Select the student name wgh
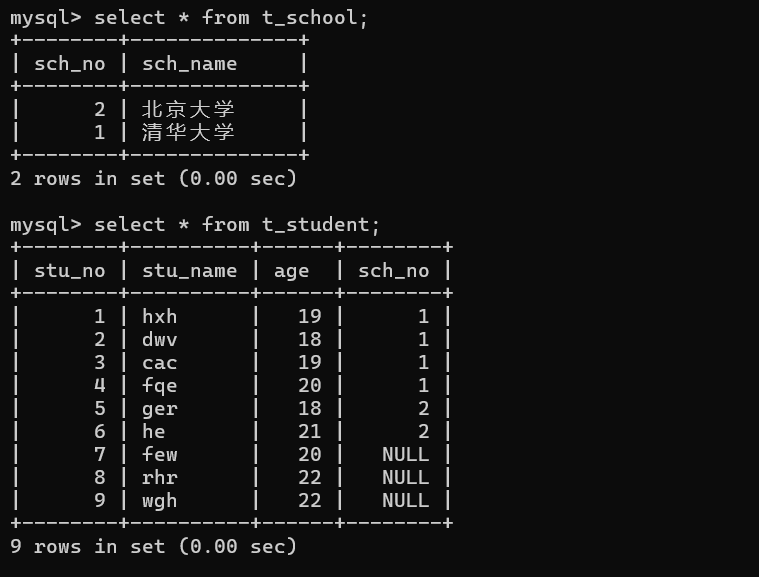Viewport: 759px width, 577px height. click(159, 501)
